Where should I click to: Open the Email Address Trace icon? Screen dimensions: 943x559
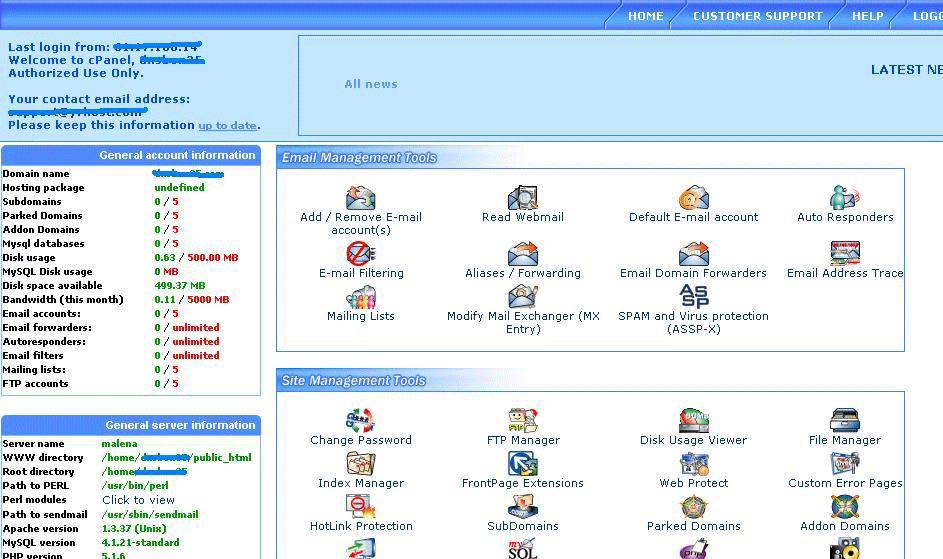point(845,253)
